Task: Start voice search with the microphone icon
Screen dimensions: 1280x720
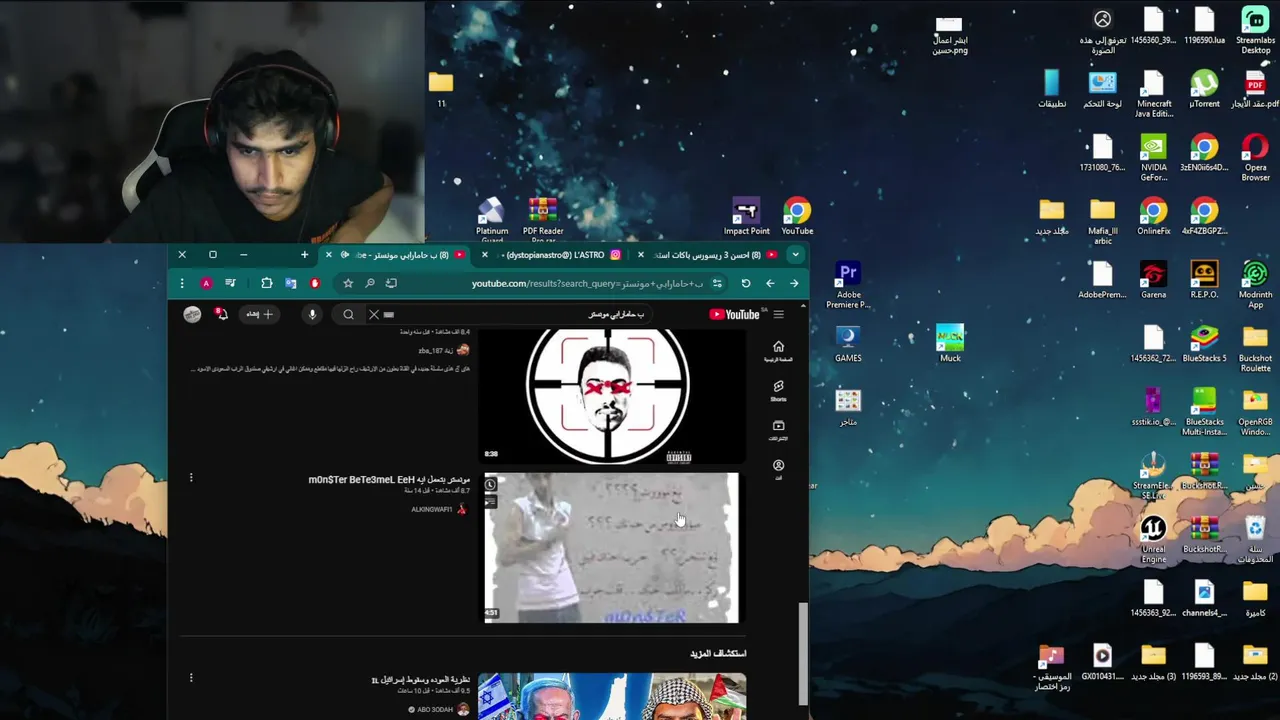Action: 312,315
